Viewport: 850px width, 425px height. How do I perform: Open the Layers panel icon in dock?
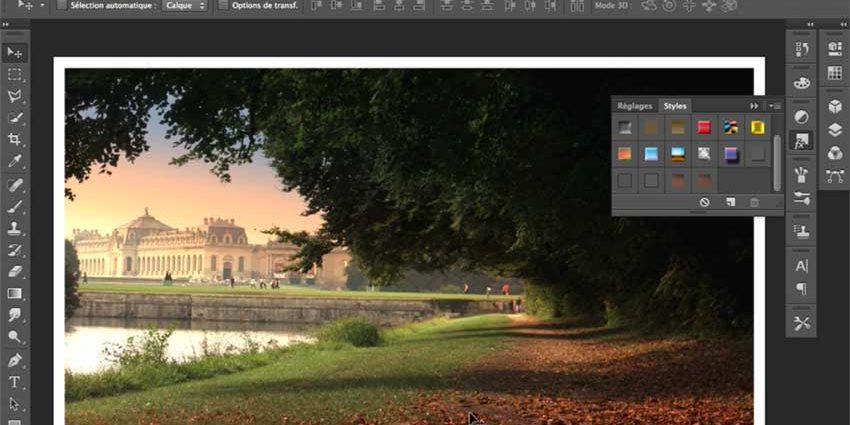coord(835,130)
